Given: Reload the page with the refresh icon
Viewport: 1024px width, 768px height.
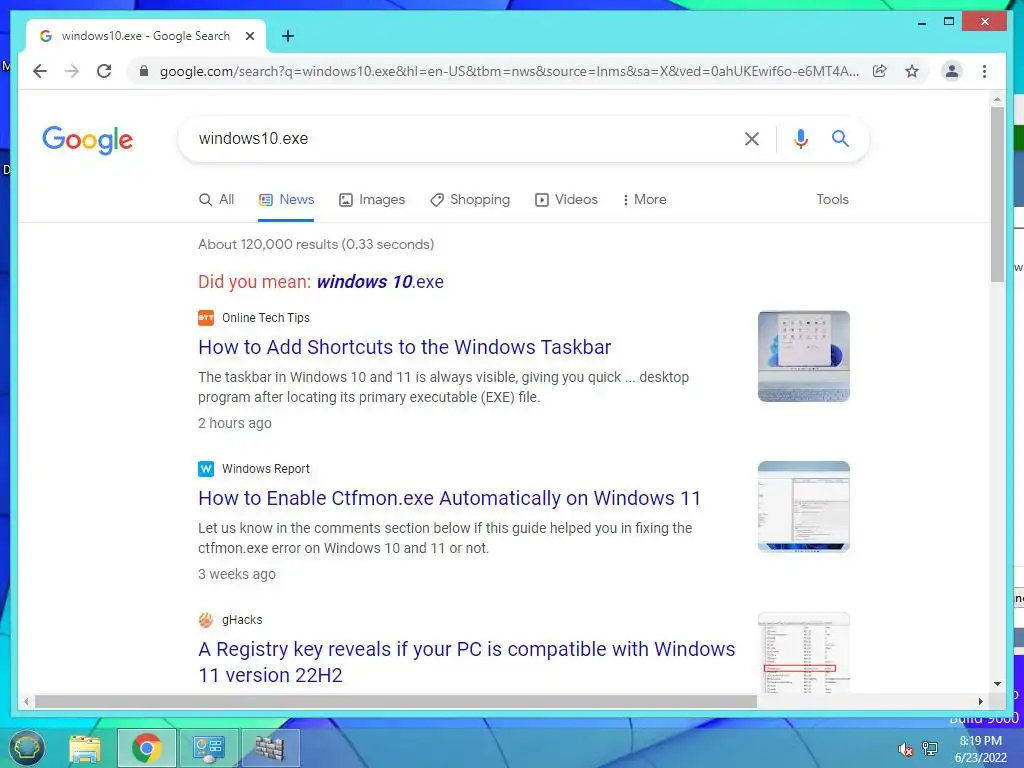Looking at the screenshot, I should [x=104, y=71].
